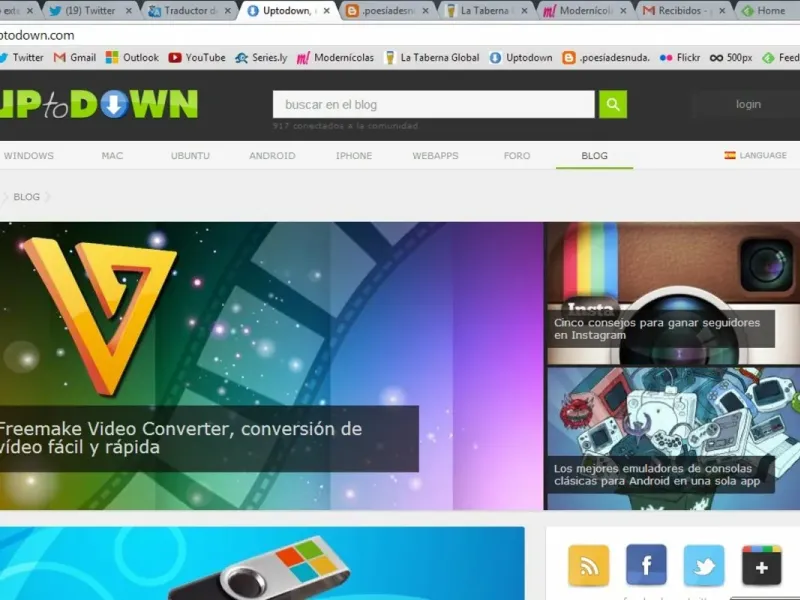Open the Gmail bookmark

[75, 58]
